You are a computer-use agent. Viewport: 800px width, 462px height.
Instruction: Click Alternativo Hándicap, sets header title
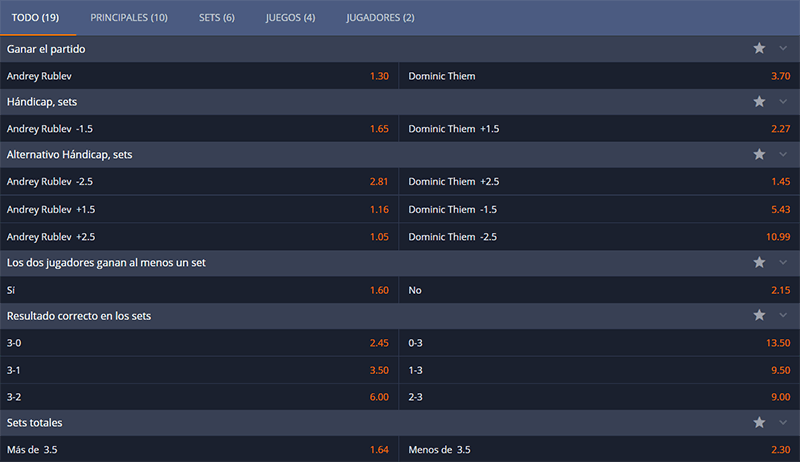69,155
